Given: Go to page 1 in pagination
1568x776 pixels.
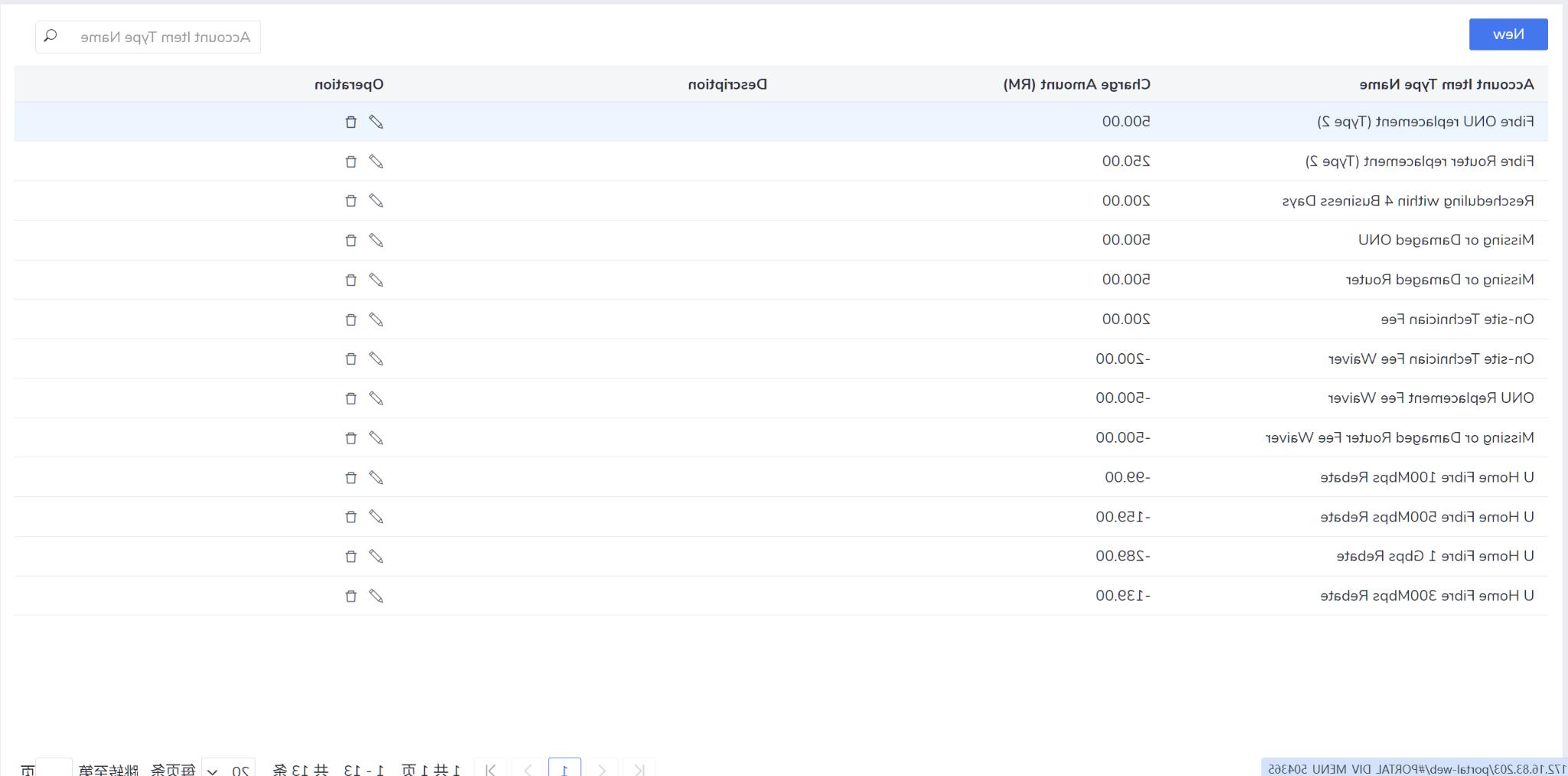Looking at the screenshot, I should 564,769.
